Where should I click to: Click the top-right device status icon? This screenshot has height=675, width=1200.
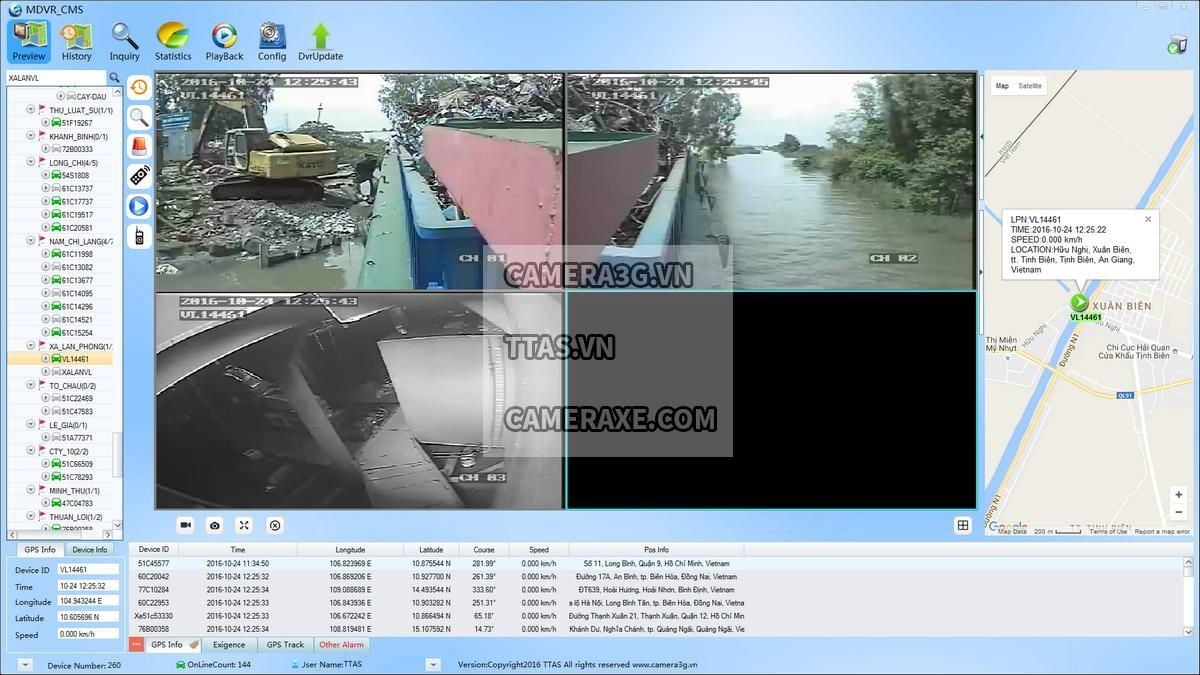(x=1177, y=44)
